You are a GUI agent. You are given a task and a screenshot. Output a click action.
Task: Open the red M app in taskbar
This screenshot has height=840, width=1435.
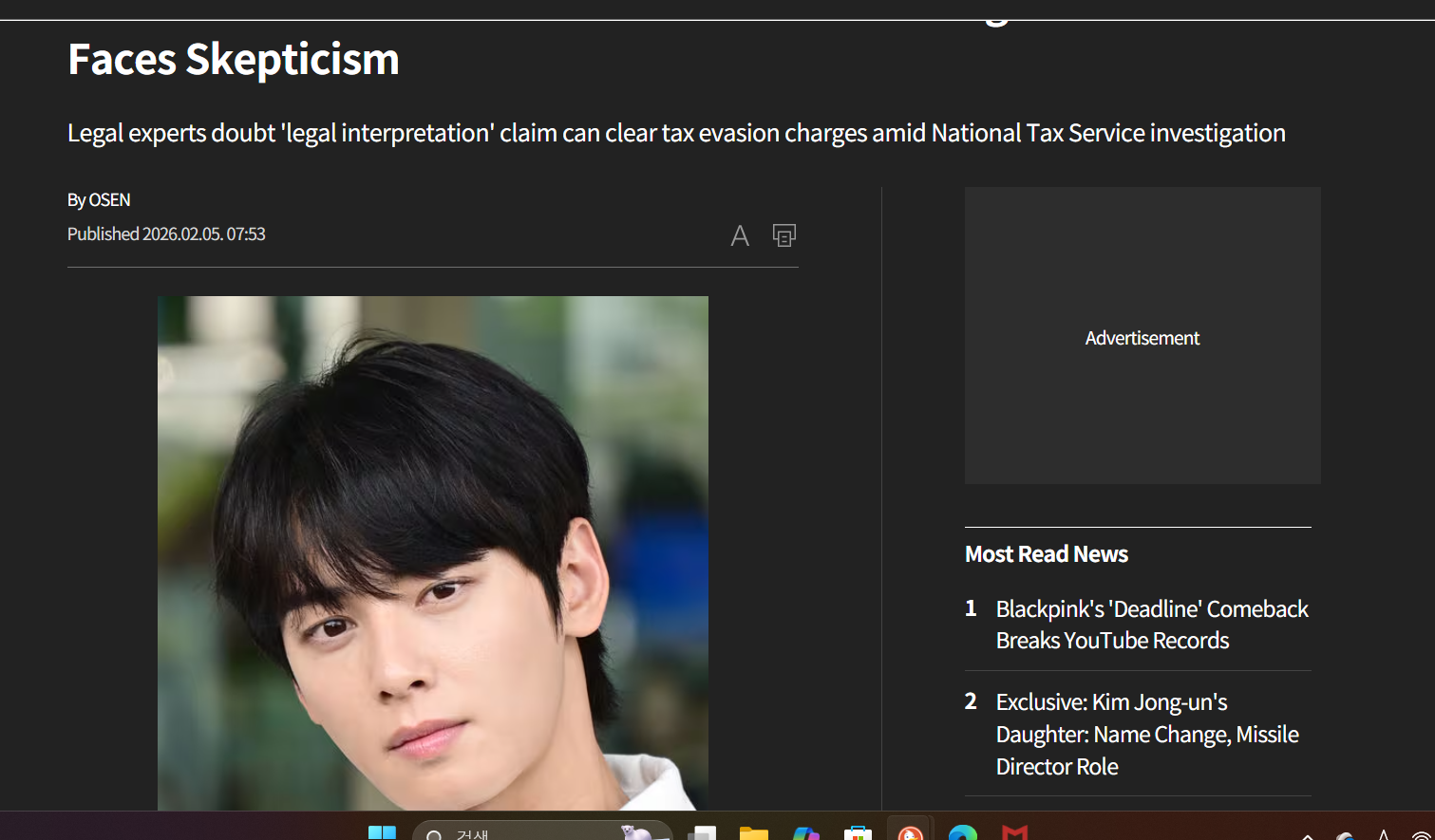[1014, 833]
